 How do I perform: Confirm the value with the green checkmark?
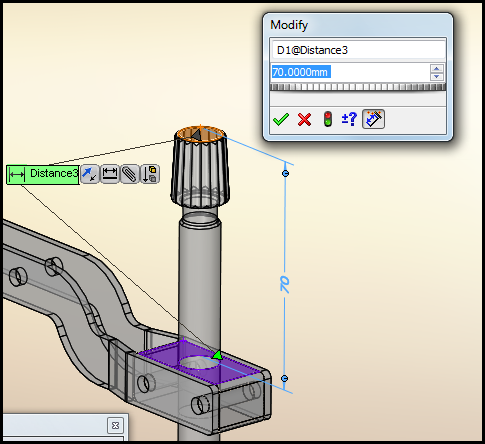coord(281,119)
